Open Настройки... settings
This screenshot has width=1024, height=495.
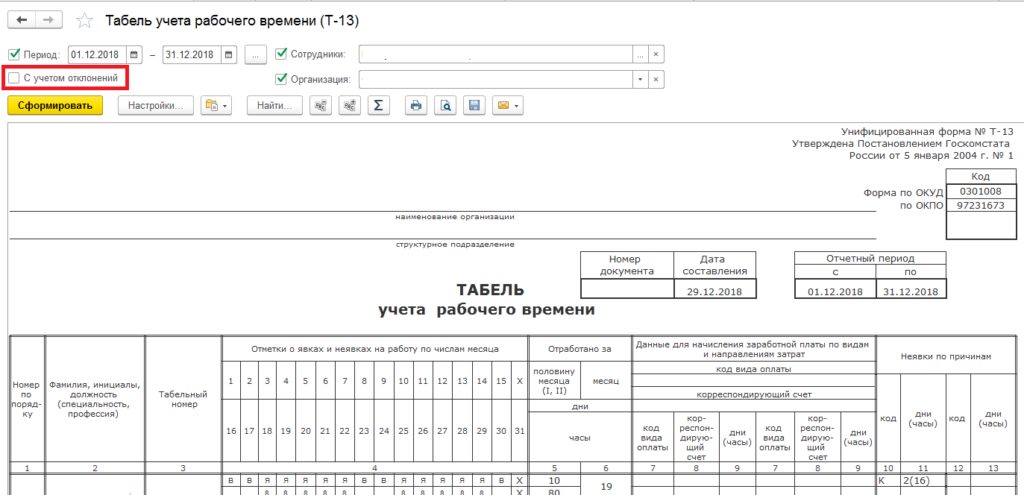(155, 105)
